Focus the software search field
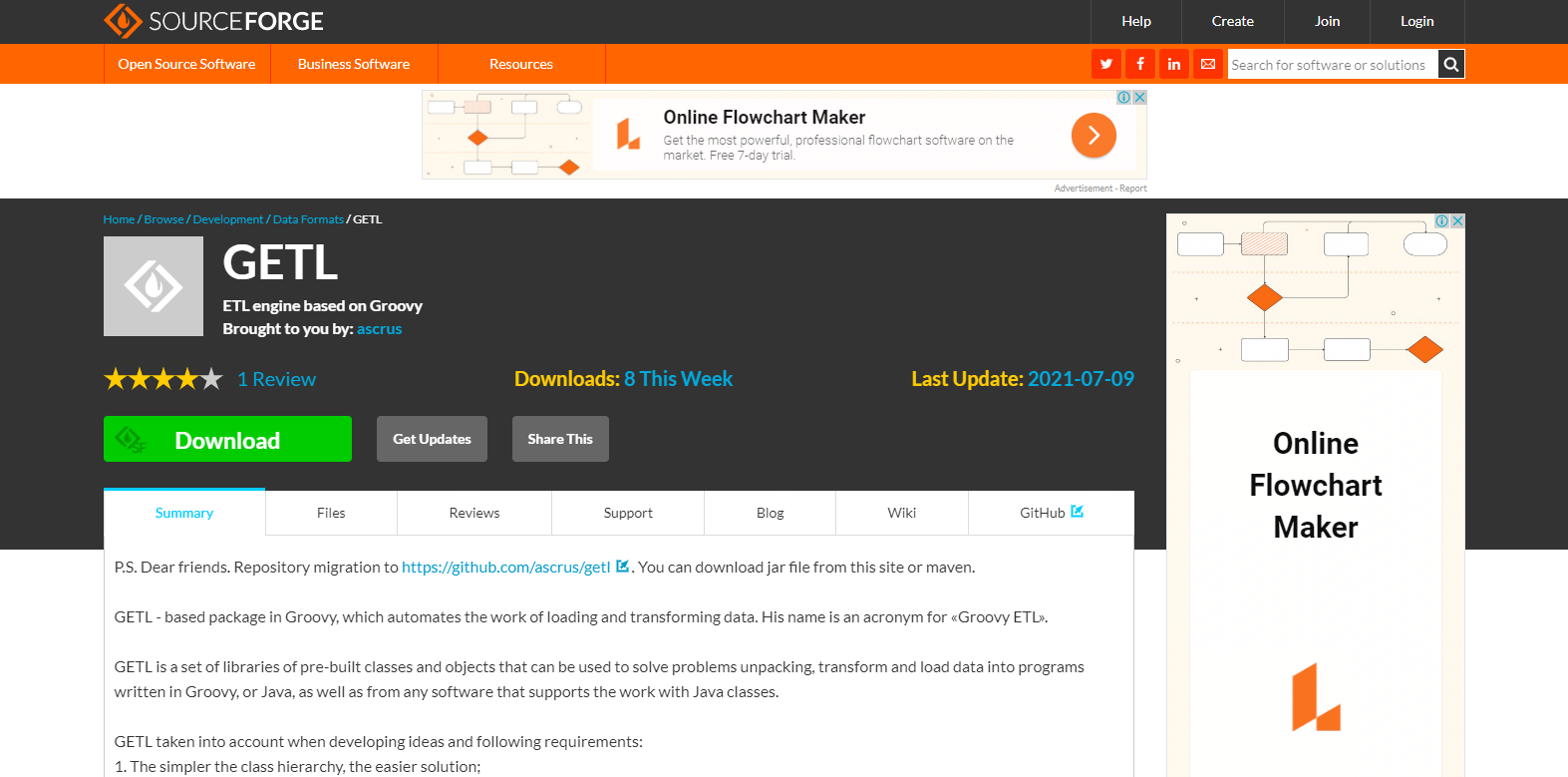 (x=1333, y=65)
